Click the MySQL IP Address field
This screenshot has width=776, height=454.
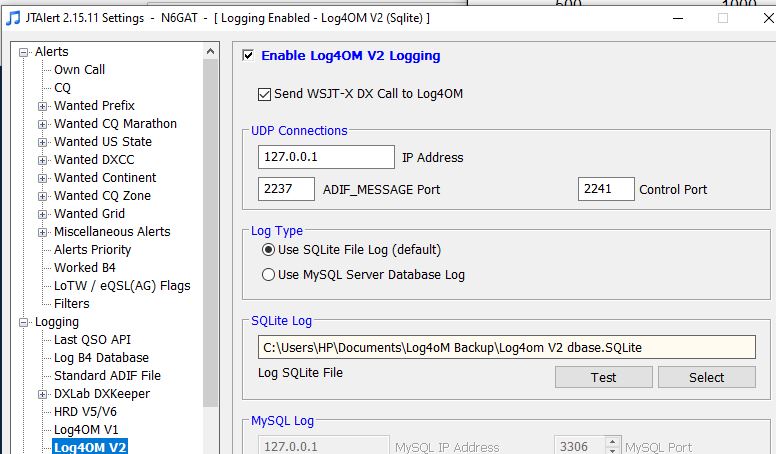pyautogui.click(x=324, y=446)
